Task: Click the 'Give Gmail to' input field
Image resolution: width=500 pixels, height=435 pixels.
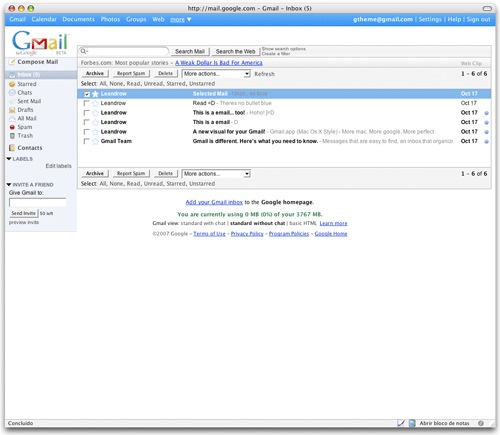Action: pos(37,202)
